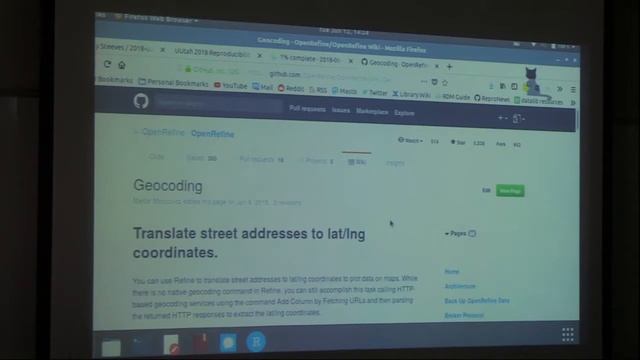Click the green New Page button
Viewport: 640px width, 360px height.
coord(510,191)
